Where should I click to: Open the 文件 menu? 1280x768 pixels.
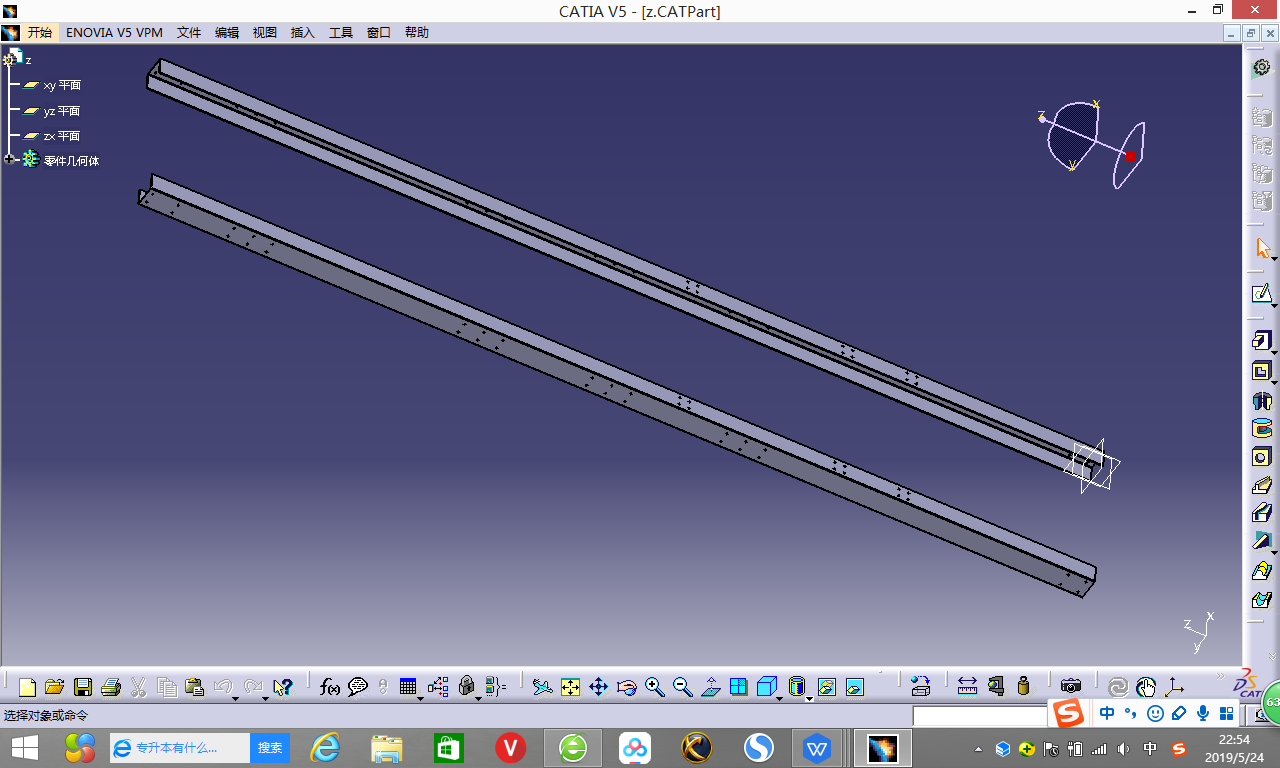point(189,32)
